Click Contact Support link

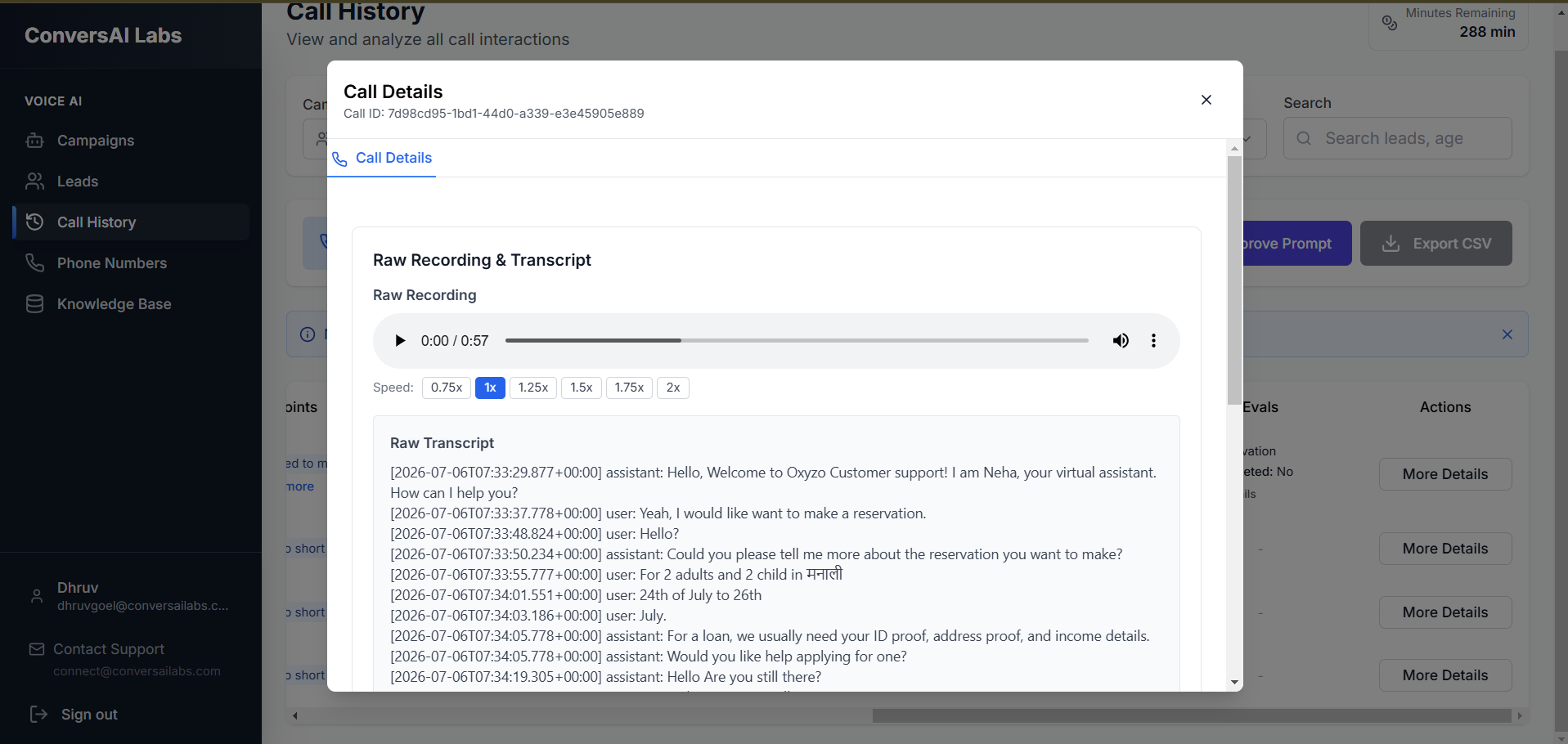pyautogui.click(x=109, y=649)
